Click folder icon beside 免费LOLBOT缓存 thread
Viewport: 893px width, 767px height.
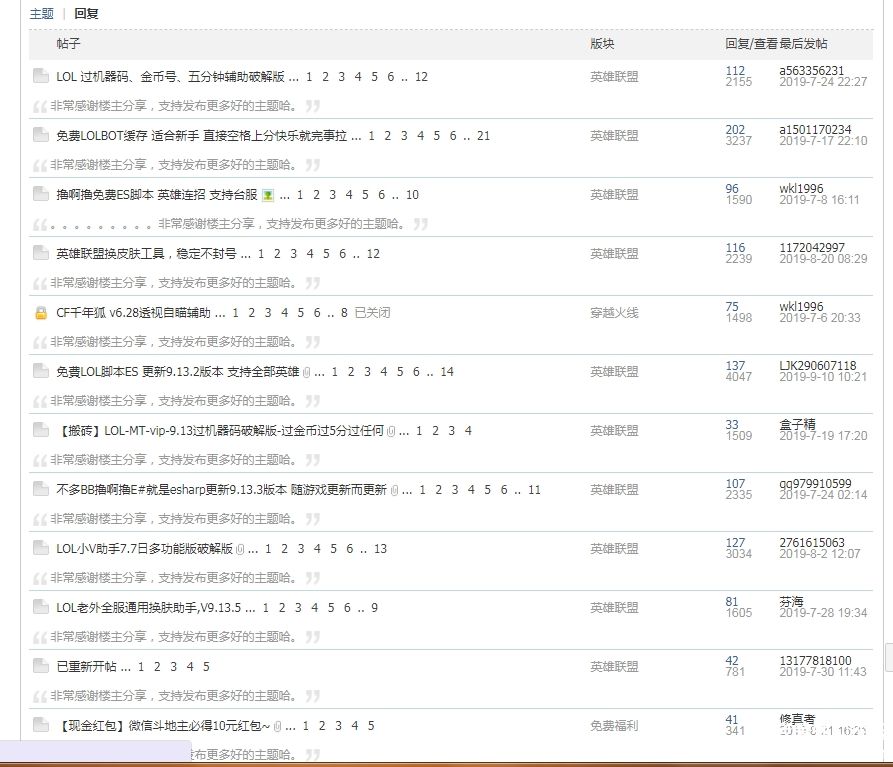click(x=40, y=135)
